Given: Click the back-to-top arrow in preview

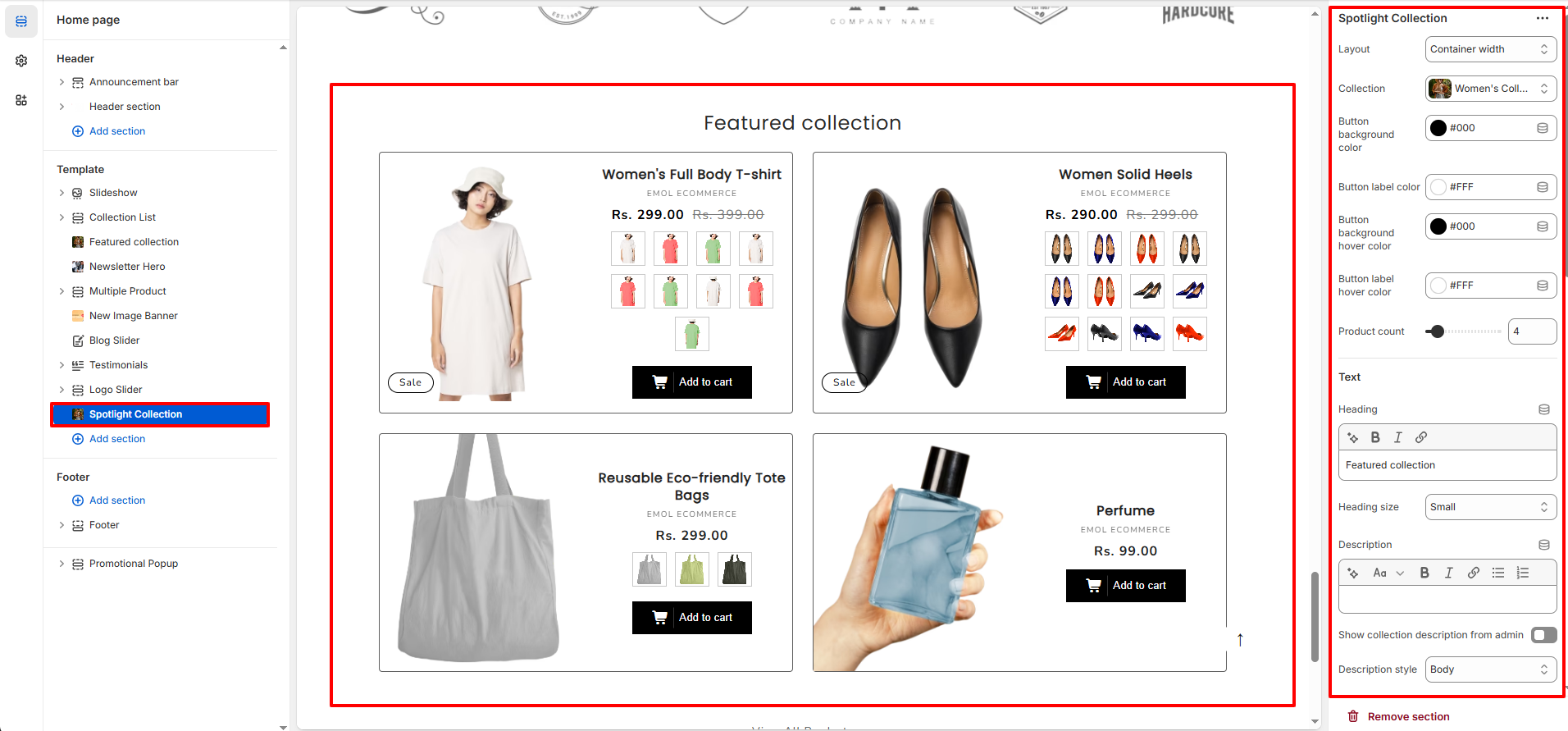Looking at the screenshot, I should coord(1240,640).
